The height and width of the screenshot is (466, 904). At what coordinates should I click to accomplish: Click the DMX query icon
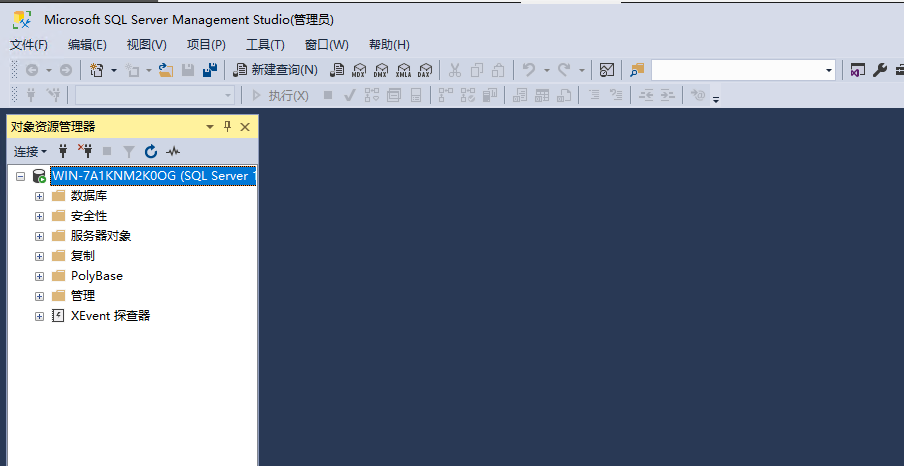coord(381,70)
